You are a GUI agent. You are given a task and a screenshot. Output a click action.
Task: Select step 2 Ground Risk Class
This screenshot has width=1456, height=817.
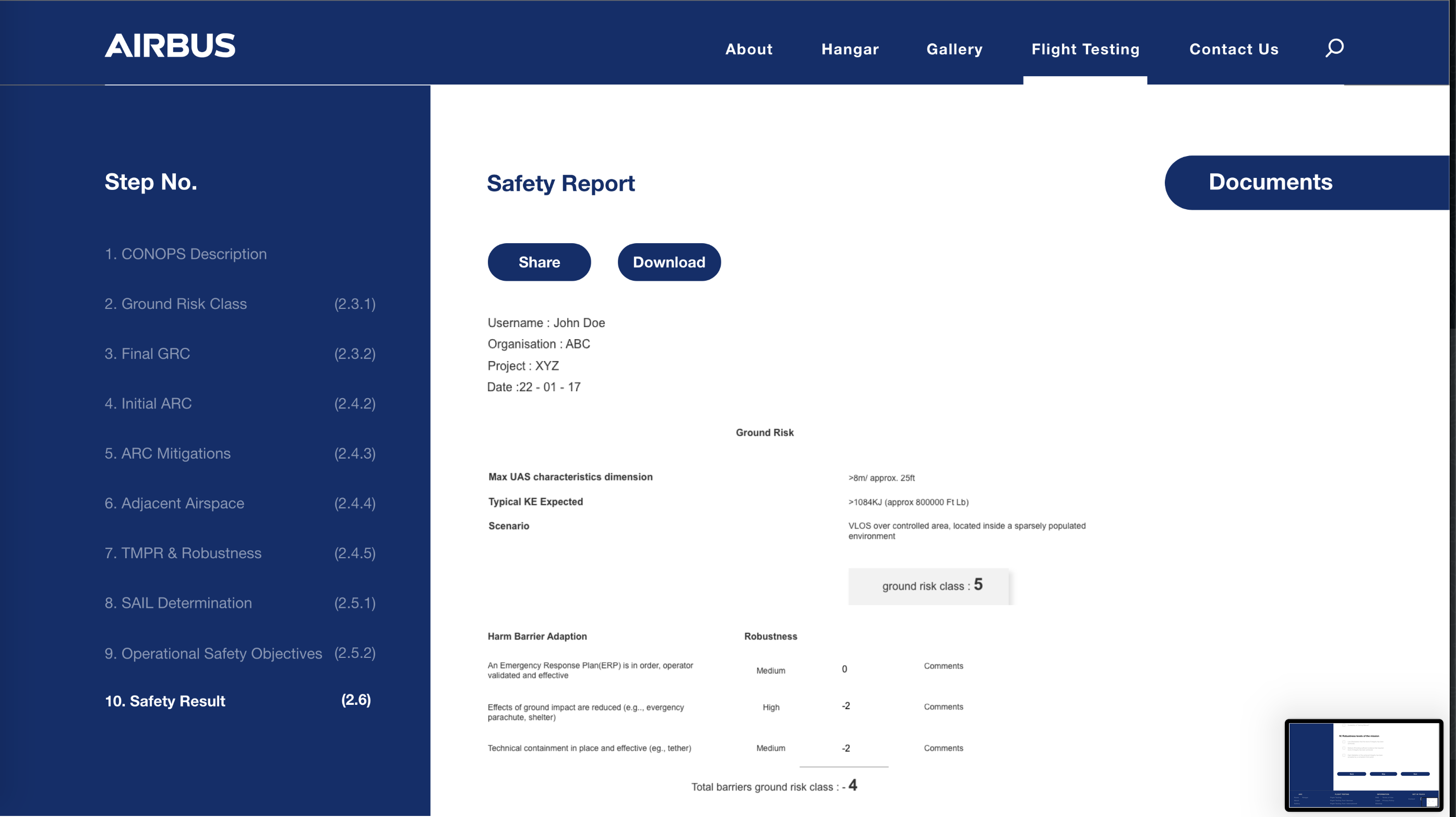point(175,304)
